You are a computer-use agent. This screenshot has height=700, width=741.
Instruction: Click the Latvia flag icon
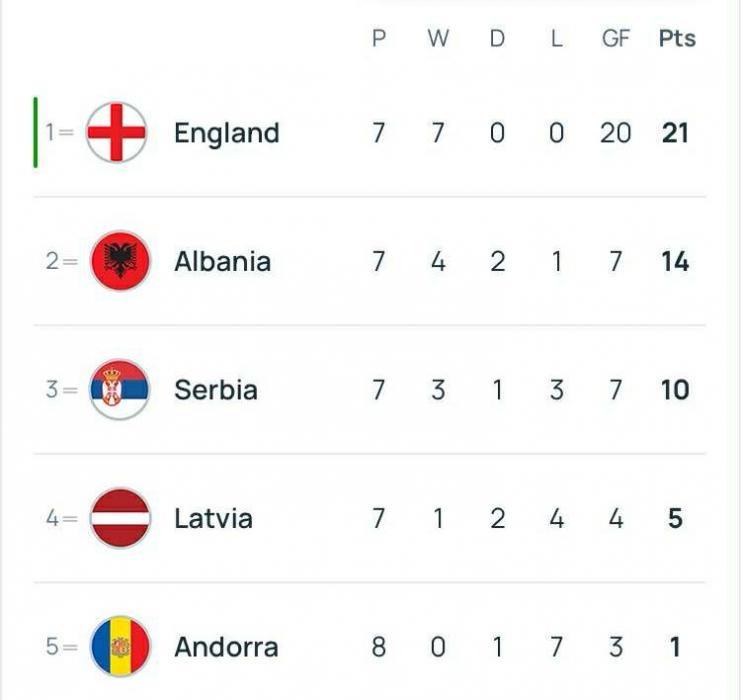[120, 518]
